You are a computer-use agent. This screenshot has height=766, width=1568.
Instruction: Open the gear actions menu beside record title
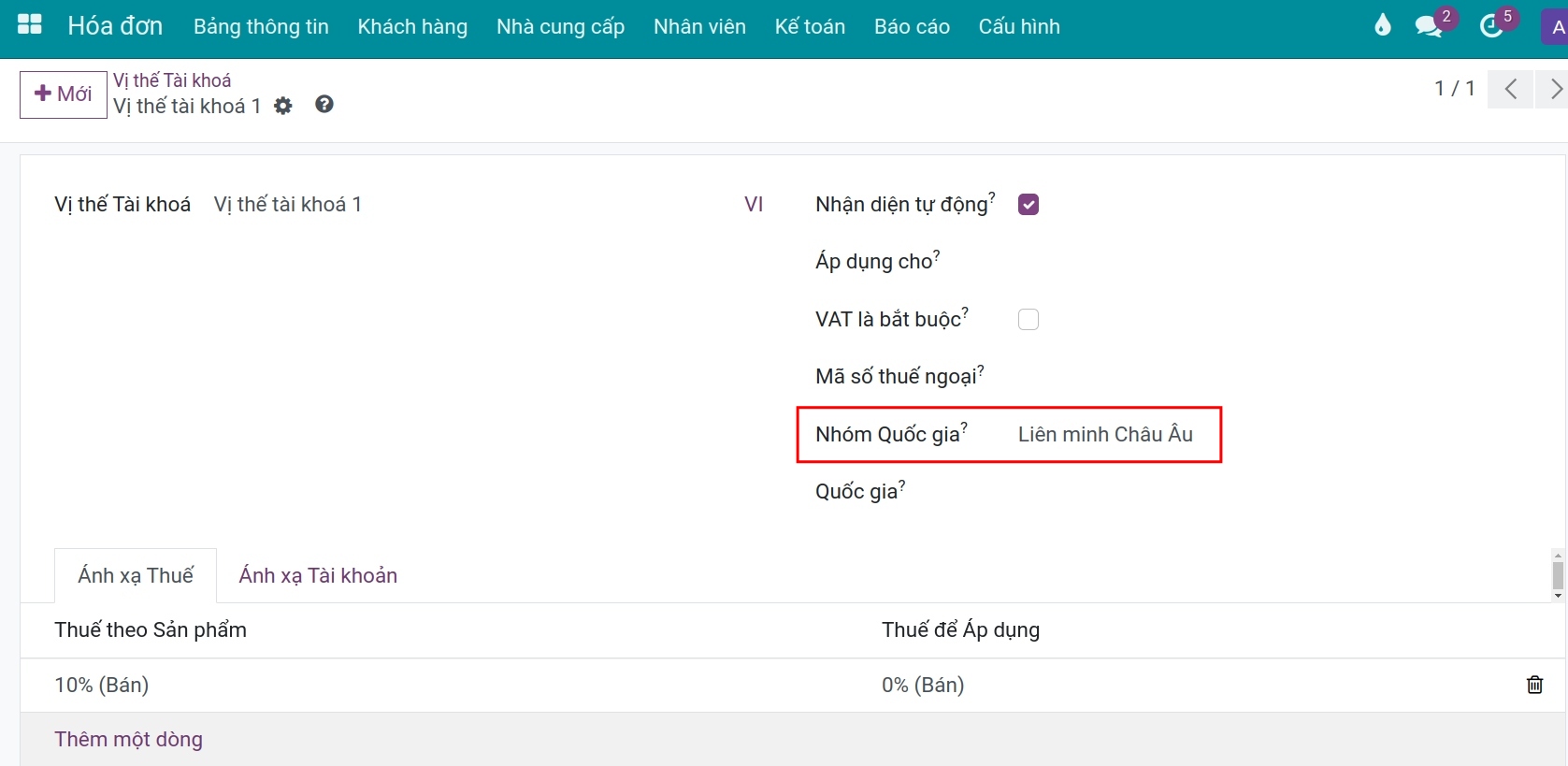[x=283, y=106]
